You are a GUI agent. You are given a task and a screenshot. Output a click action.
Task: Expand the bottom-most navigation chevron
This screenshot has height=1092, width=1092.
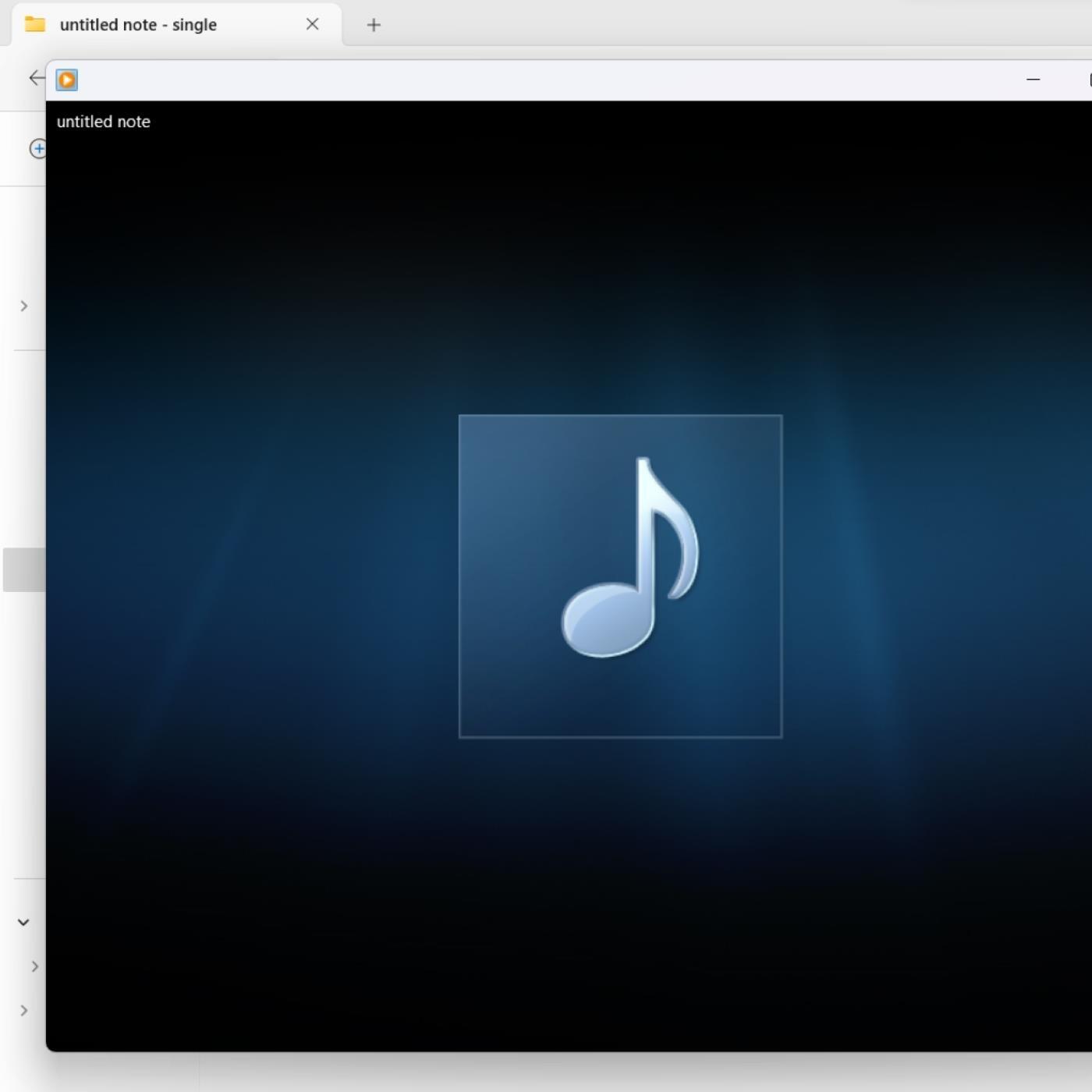coord(24,1011)
